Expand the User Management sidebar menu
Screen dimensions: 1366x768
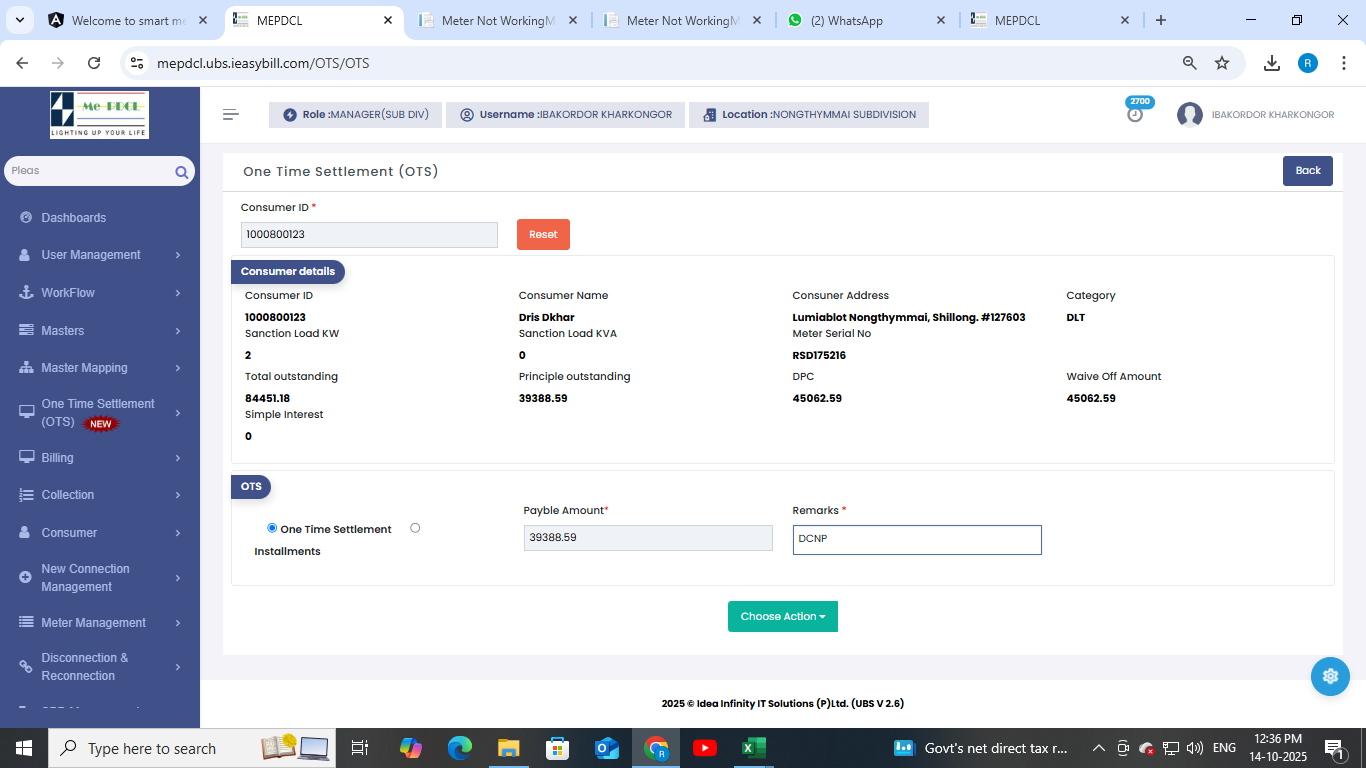pyautogui.click(x=100, y=255)
